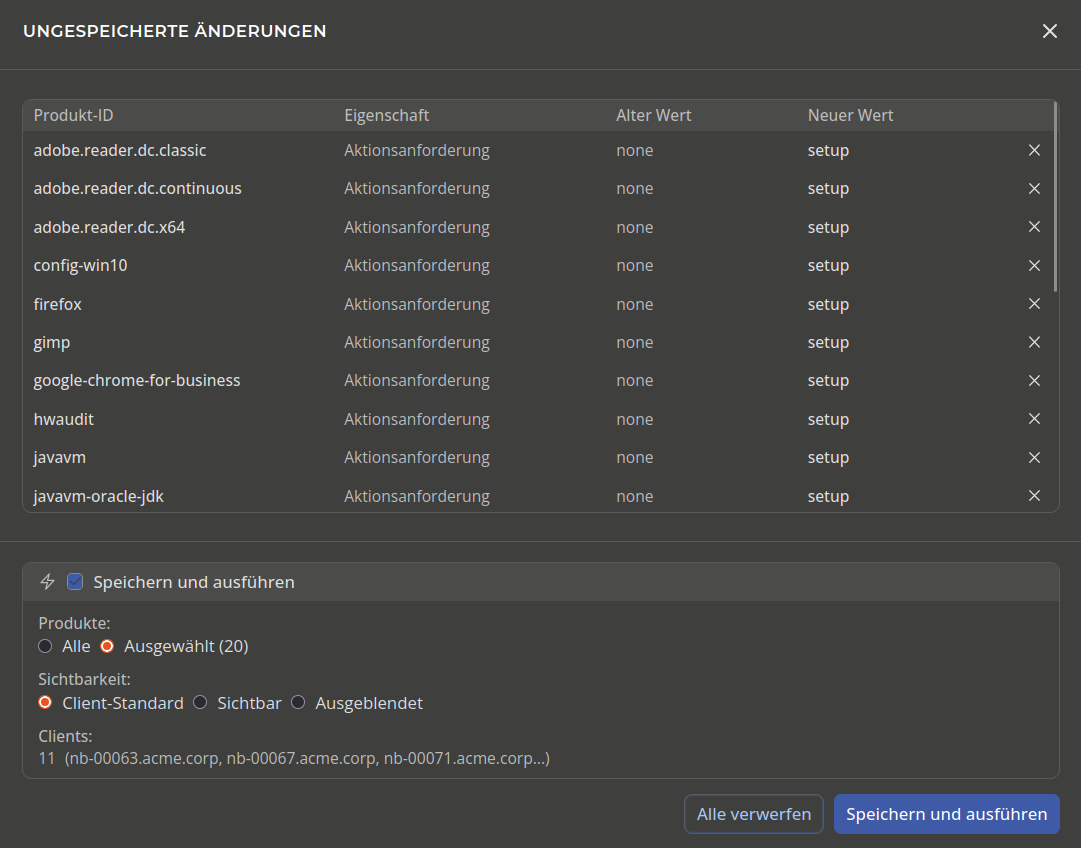Screen dimensions: 1081x848
Task: Click the Sichtbarkeit: label
Action: pyautogui.click(x=85, y=679)
